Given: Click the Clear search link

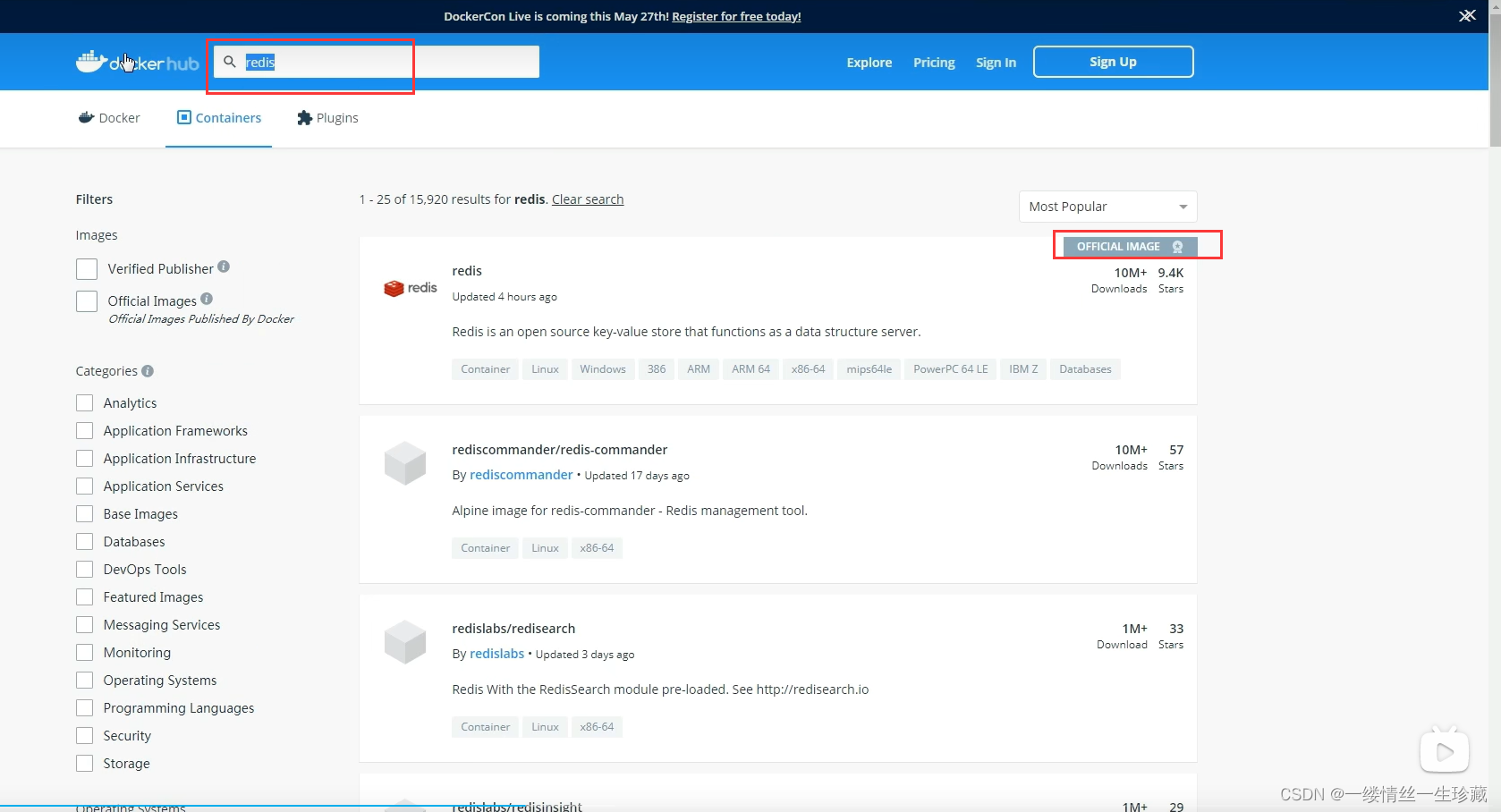Looking at the screenshot, I should [588, 199].
